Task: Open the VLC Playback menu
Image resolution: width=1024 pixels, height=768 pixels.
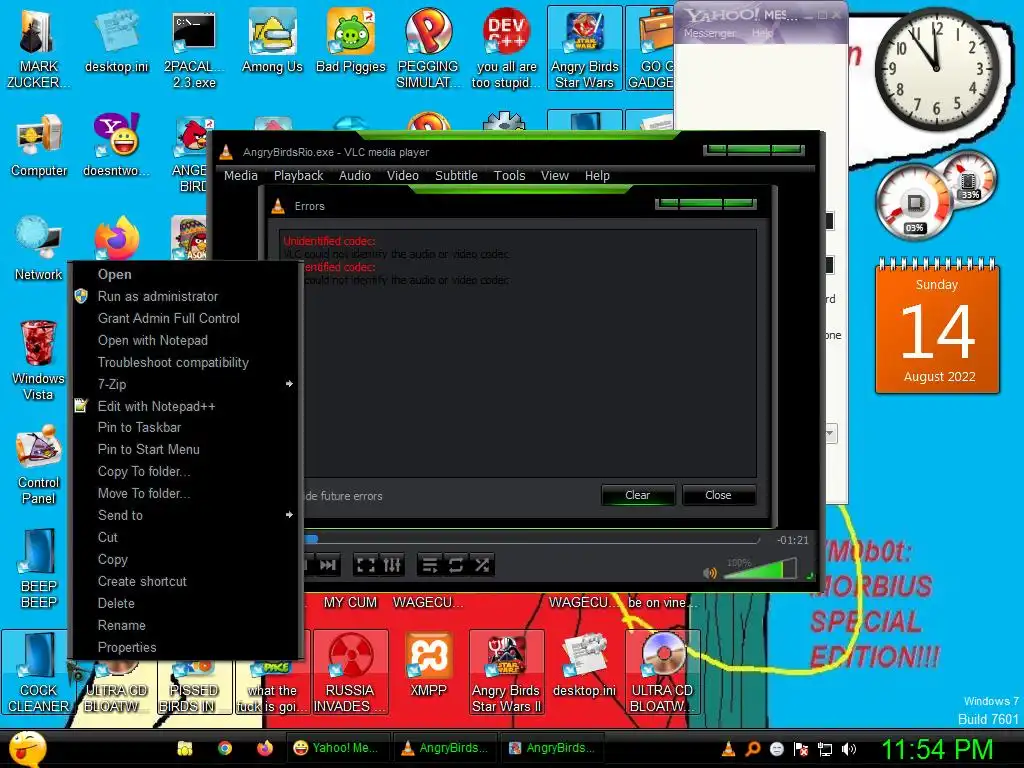Action: (298, 176)
